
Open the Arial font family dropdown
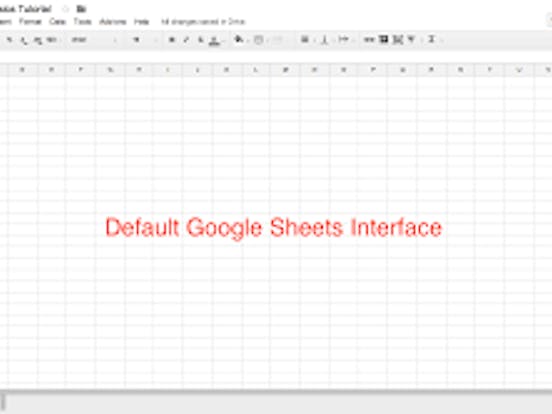click(x=94, y=40)
